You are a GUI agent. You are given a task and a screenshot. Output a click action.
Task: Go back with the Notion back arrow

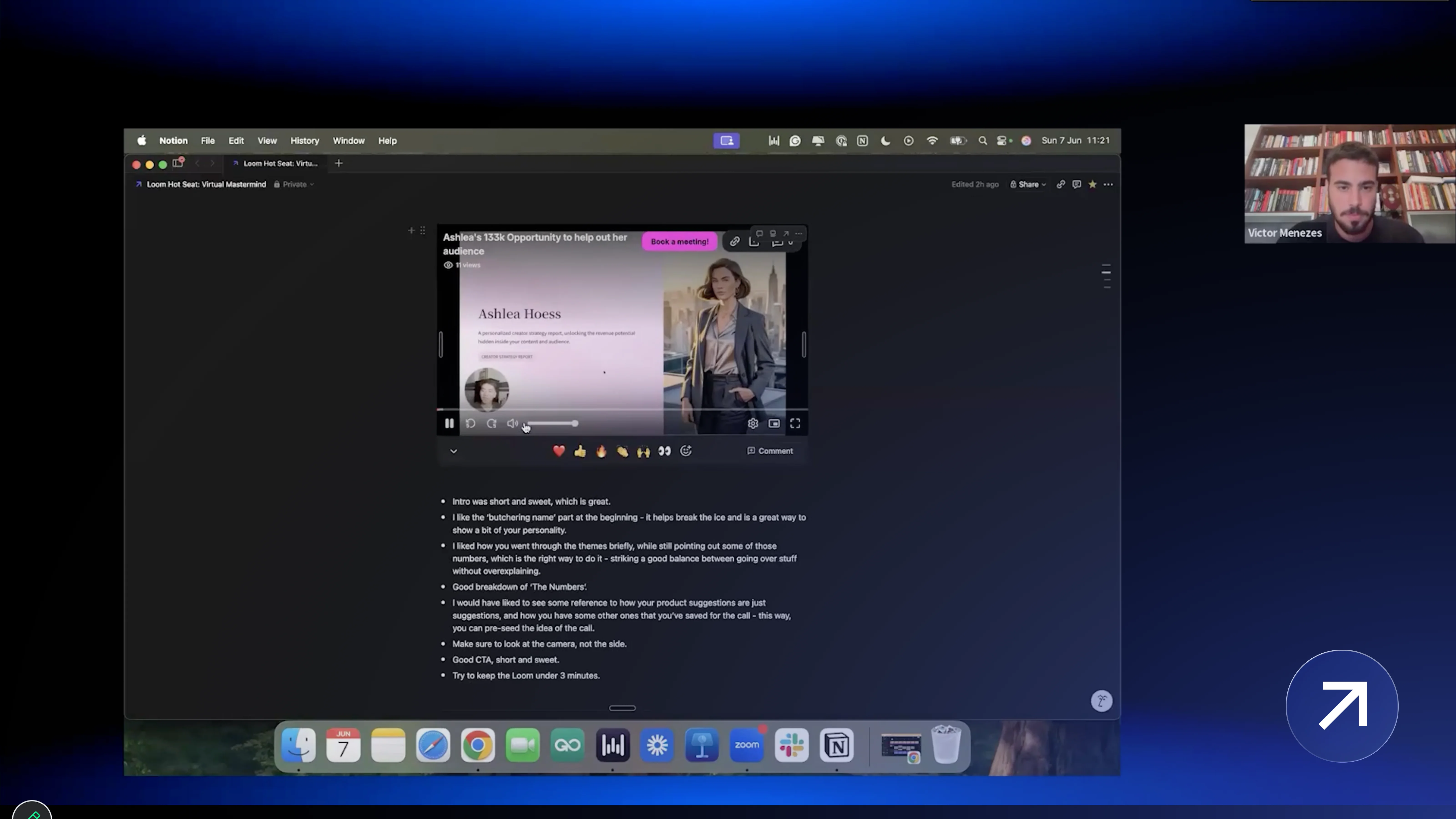(197, 163)
